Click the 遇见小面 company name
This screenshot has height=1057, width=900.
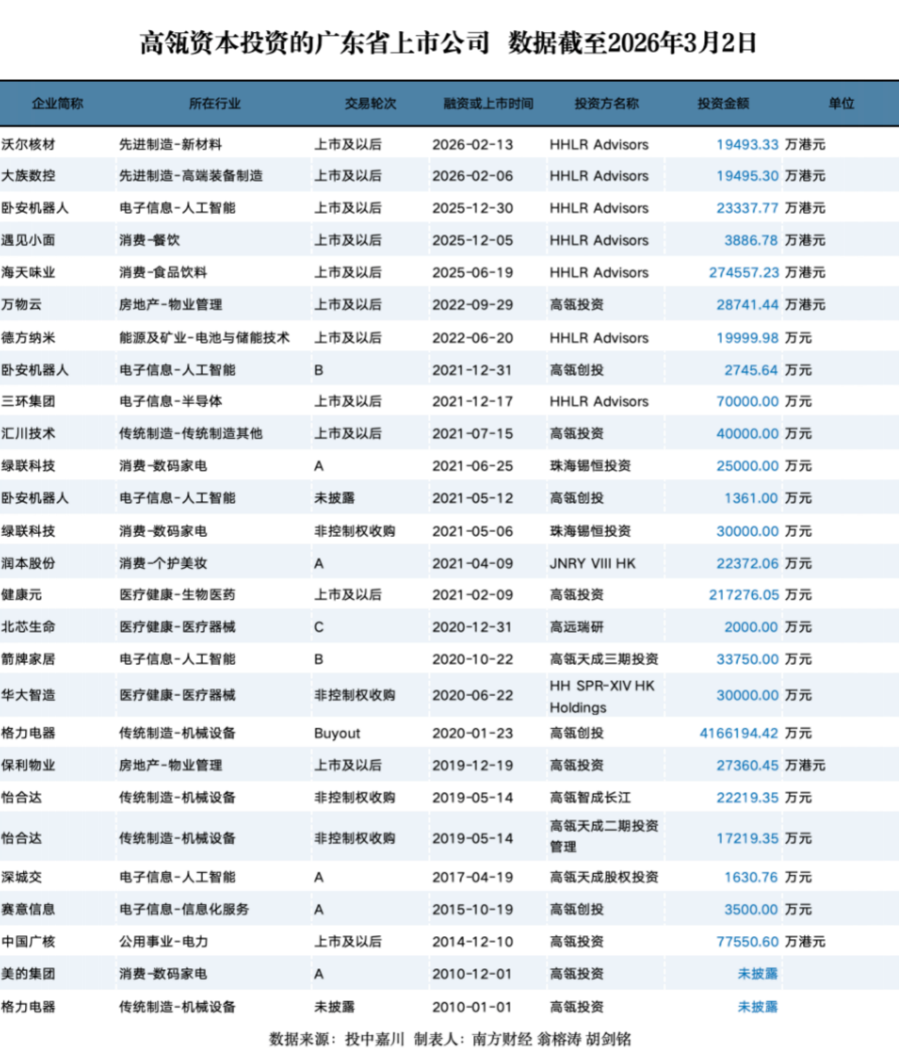coord(29,240)
